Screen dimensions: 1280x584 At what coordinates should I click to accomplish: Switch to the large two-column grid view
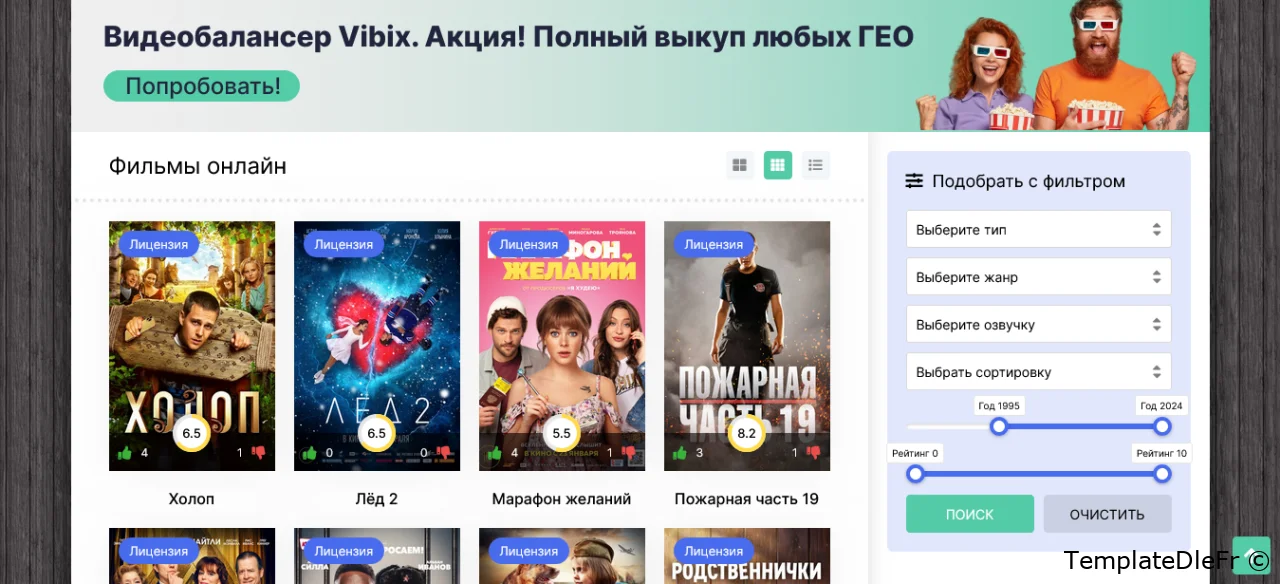click(740, 165)
